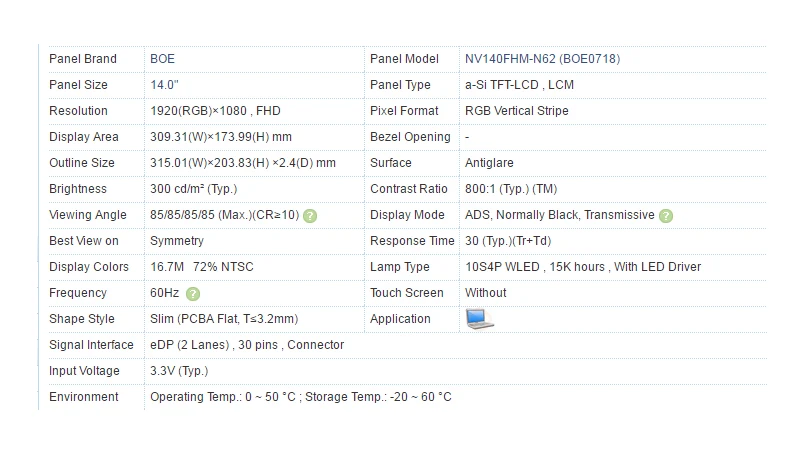Screen dimensions: 800x450
Task: Click the 309.31(W)×173.99(H) mm display area
Action: click(x=221, y=137)
